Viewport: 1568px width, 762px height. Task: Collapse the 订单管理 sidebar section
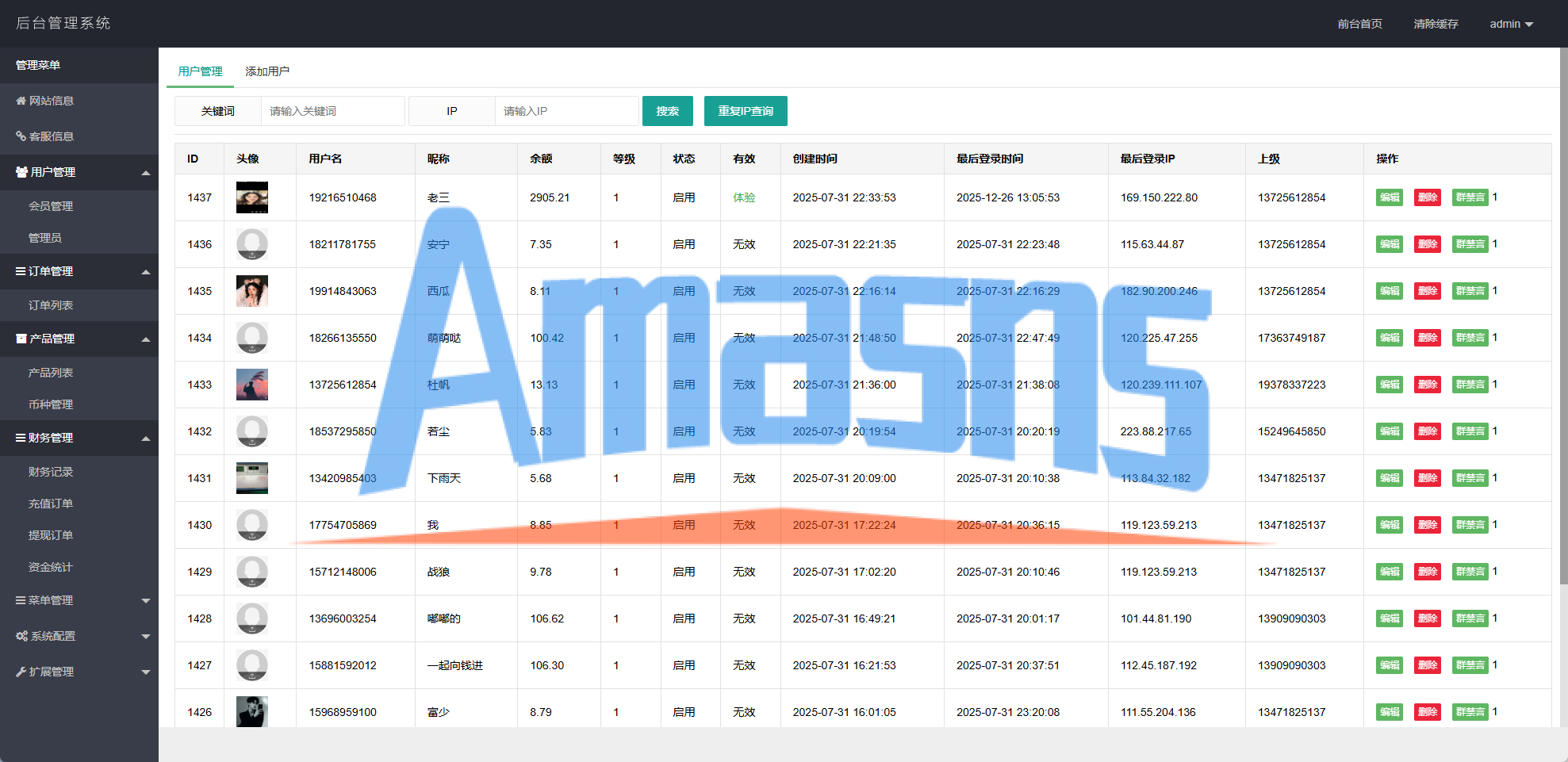pos(79,271)
